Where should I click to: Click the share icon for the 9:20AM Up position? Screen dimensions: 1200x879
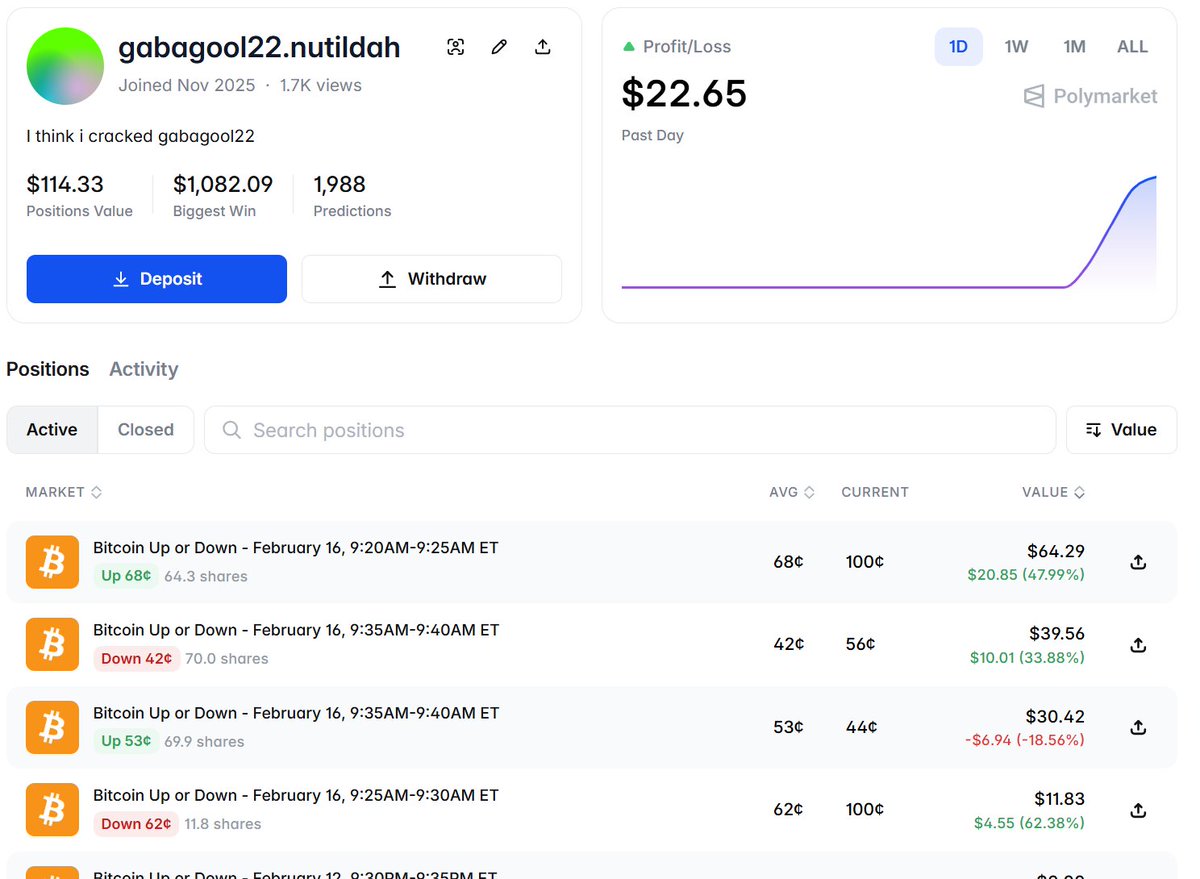(x=1138, y=562)
